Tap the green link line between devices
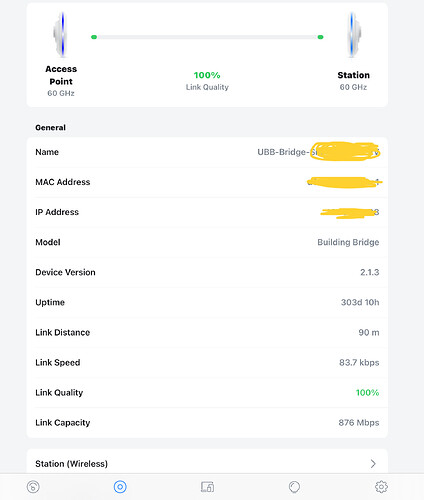The image size is (424, 500). [207, 37]
